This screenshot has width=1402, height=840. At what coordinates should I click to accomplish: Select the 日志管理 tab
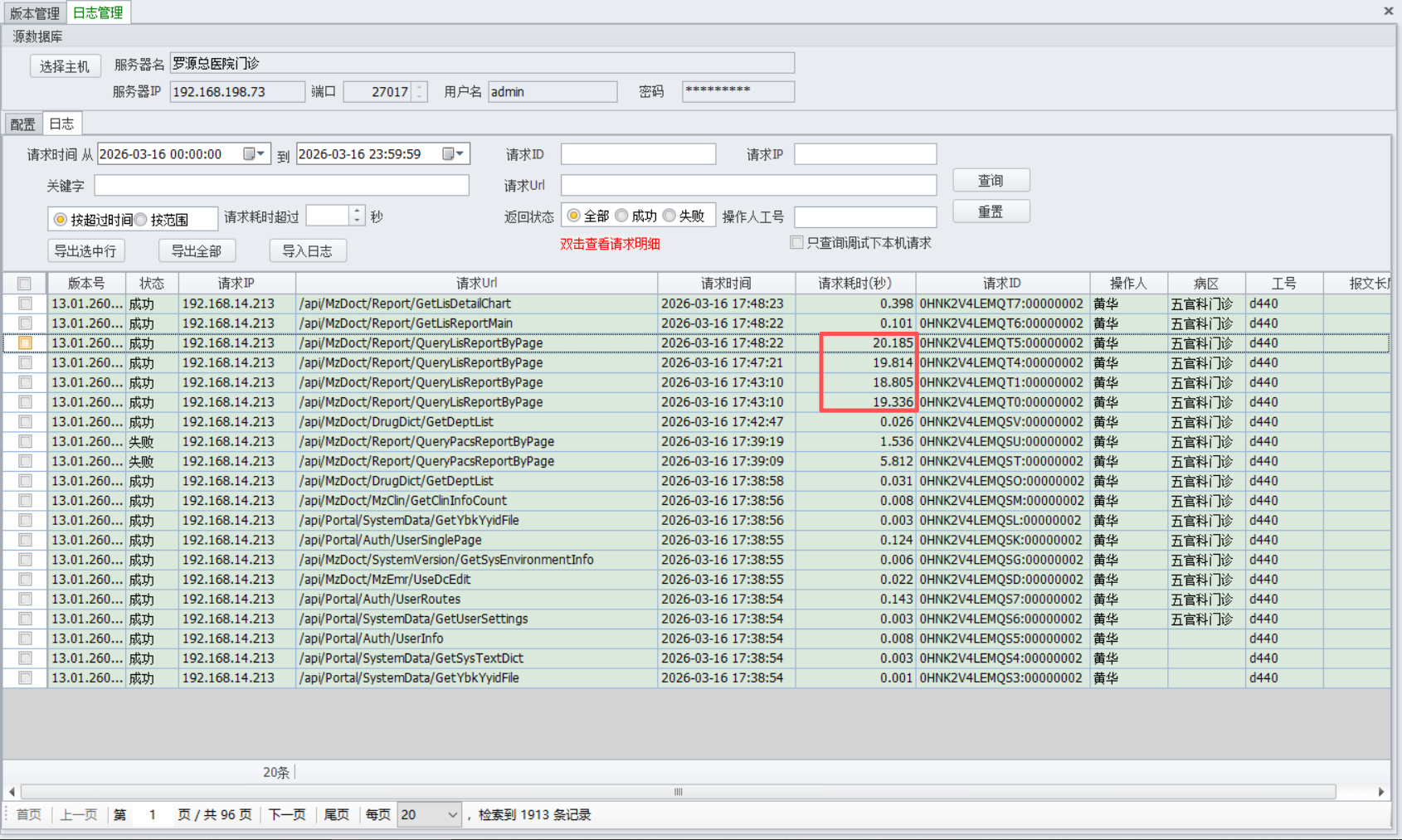[98, 12]
